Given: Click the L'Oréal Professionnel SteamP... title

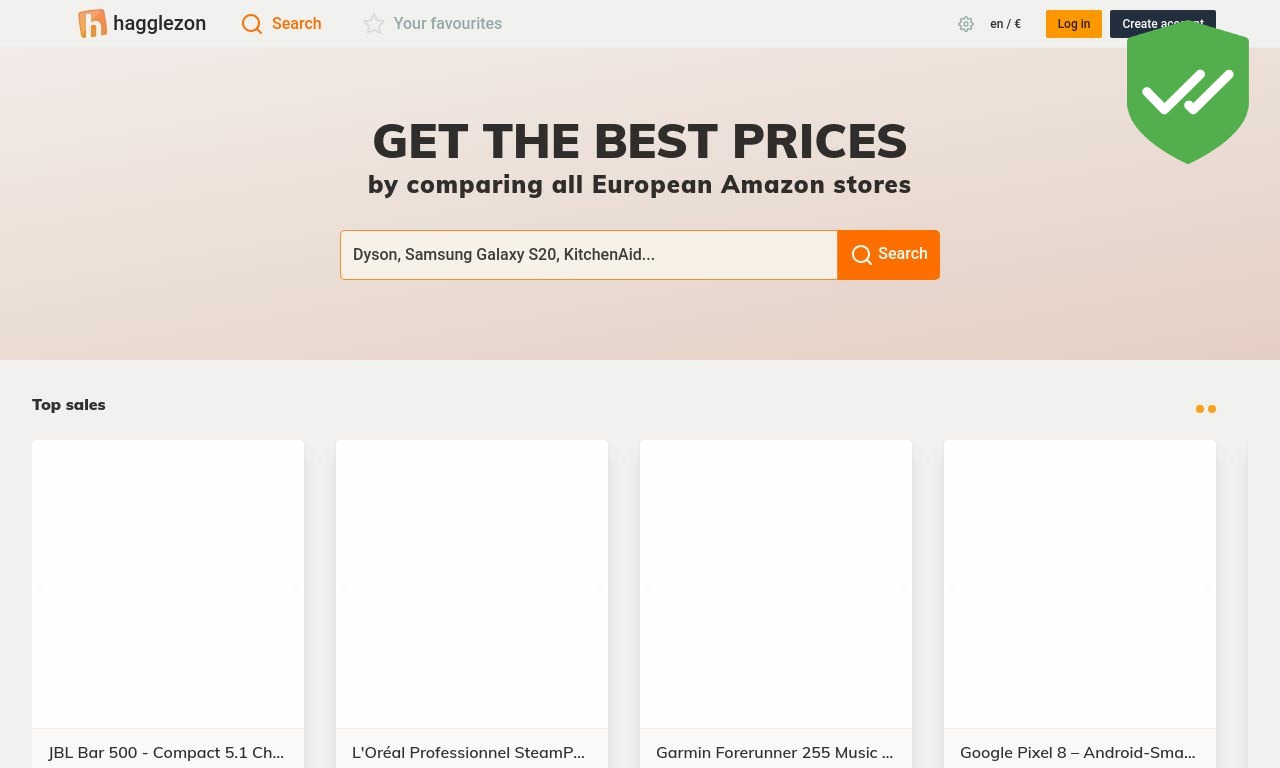Looking at the screenshot, I should (468, 752).
